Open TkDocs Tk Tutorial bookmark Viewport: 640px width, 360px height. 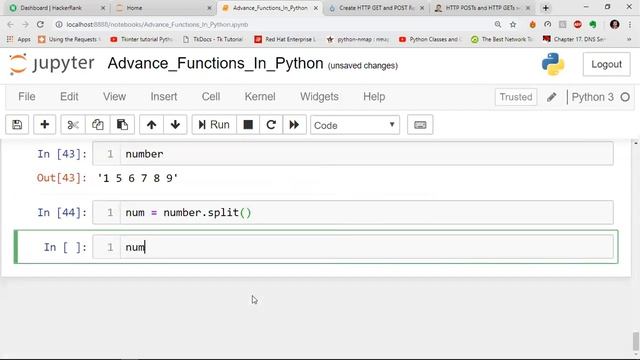[213, 39]
